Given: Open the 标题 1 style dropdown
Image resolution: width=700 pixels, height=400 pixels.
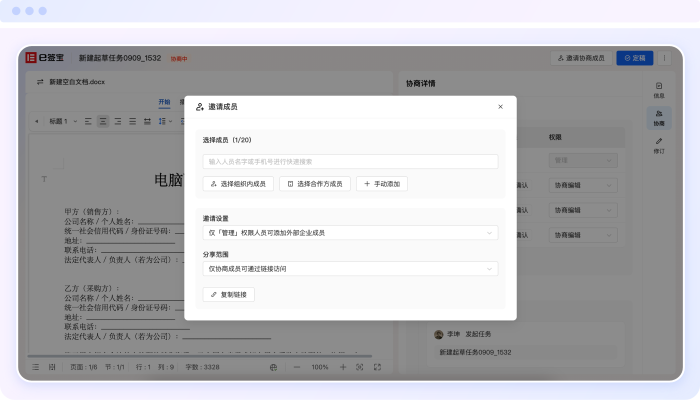Looking at the screenshot, I should point(61,121).
